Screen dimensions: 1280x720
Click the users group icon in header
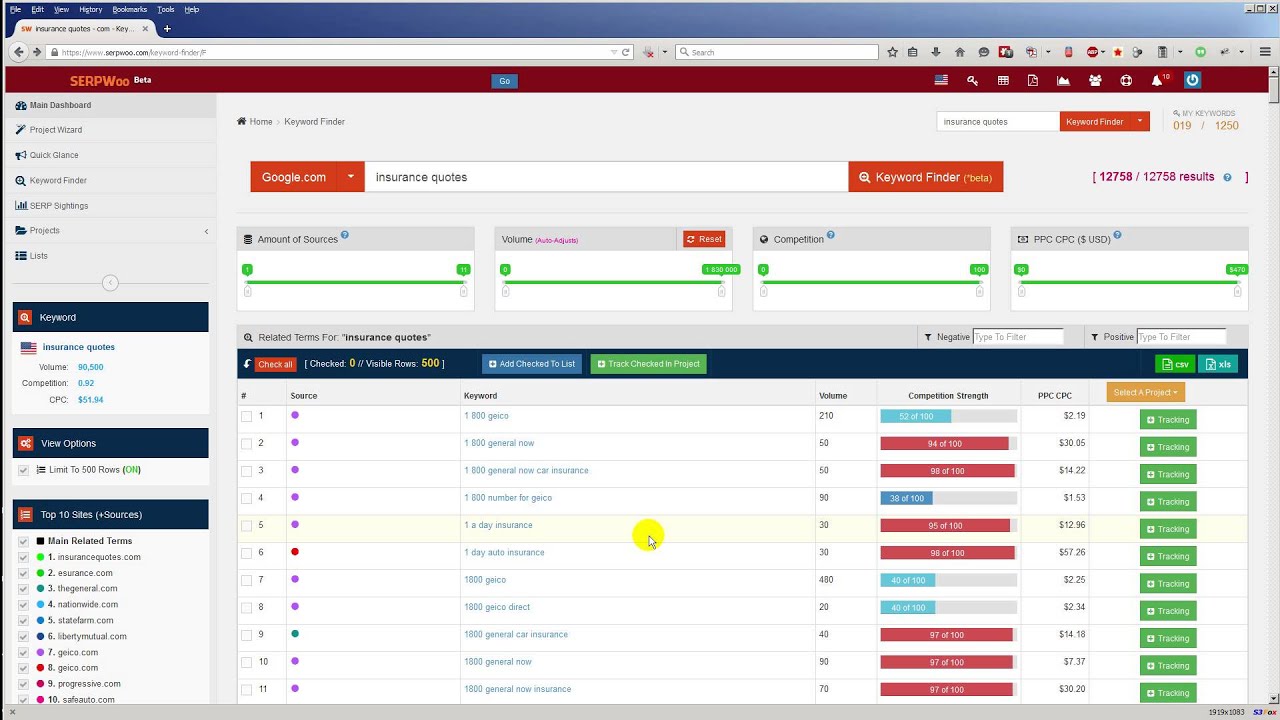click(x=1095, y=81)
